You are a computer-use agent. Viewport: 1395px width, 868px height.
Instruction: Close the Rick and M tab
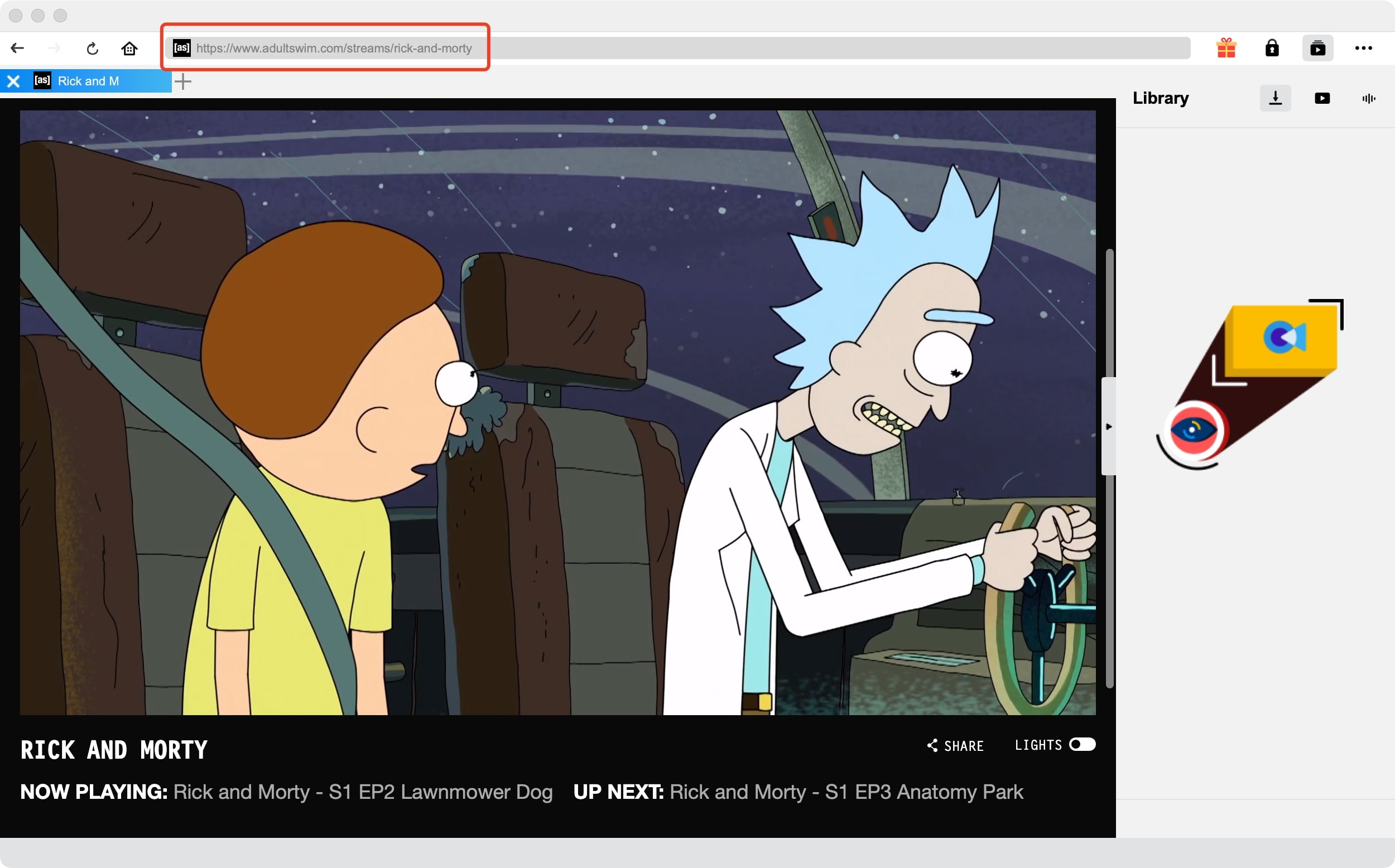[x=13, y=81]
